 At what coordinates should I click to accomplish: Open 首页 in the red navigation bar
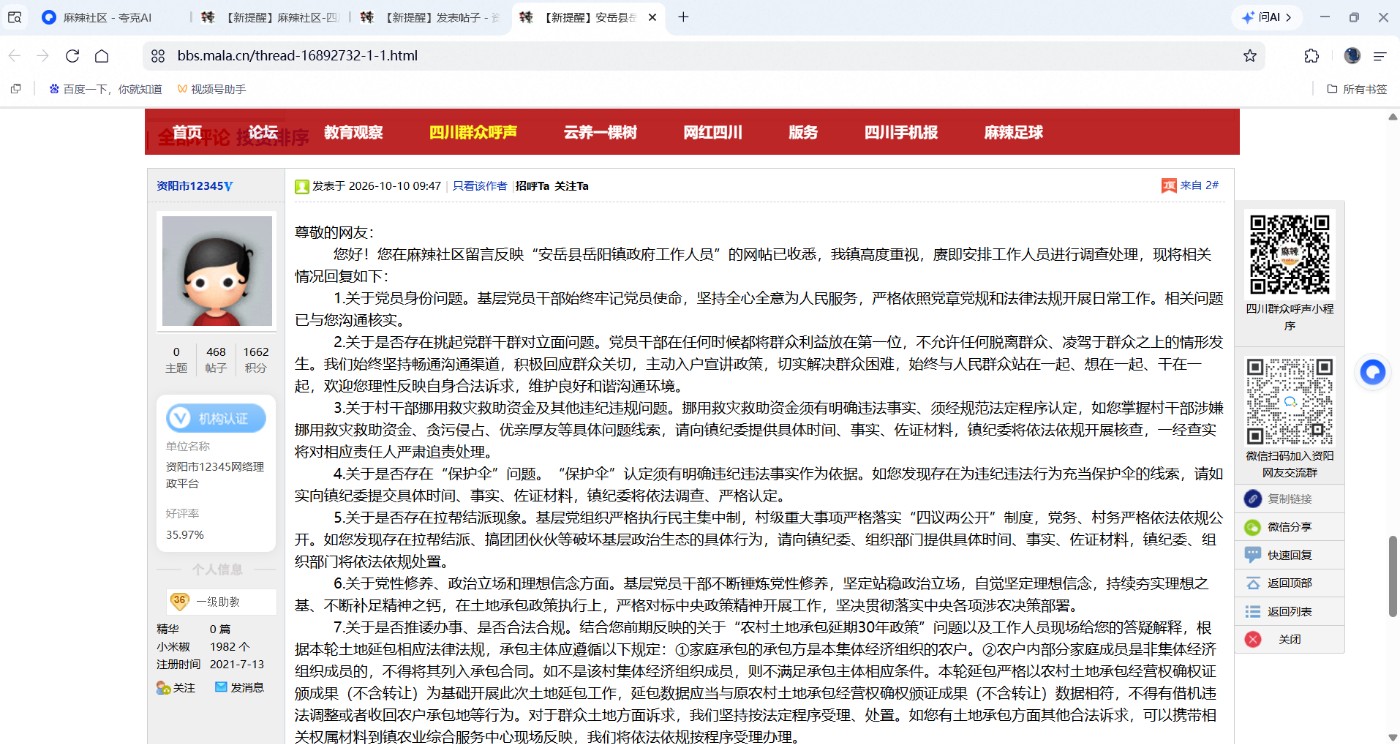pos(187,132)
